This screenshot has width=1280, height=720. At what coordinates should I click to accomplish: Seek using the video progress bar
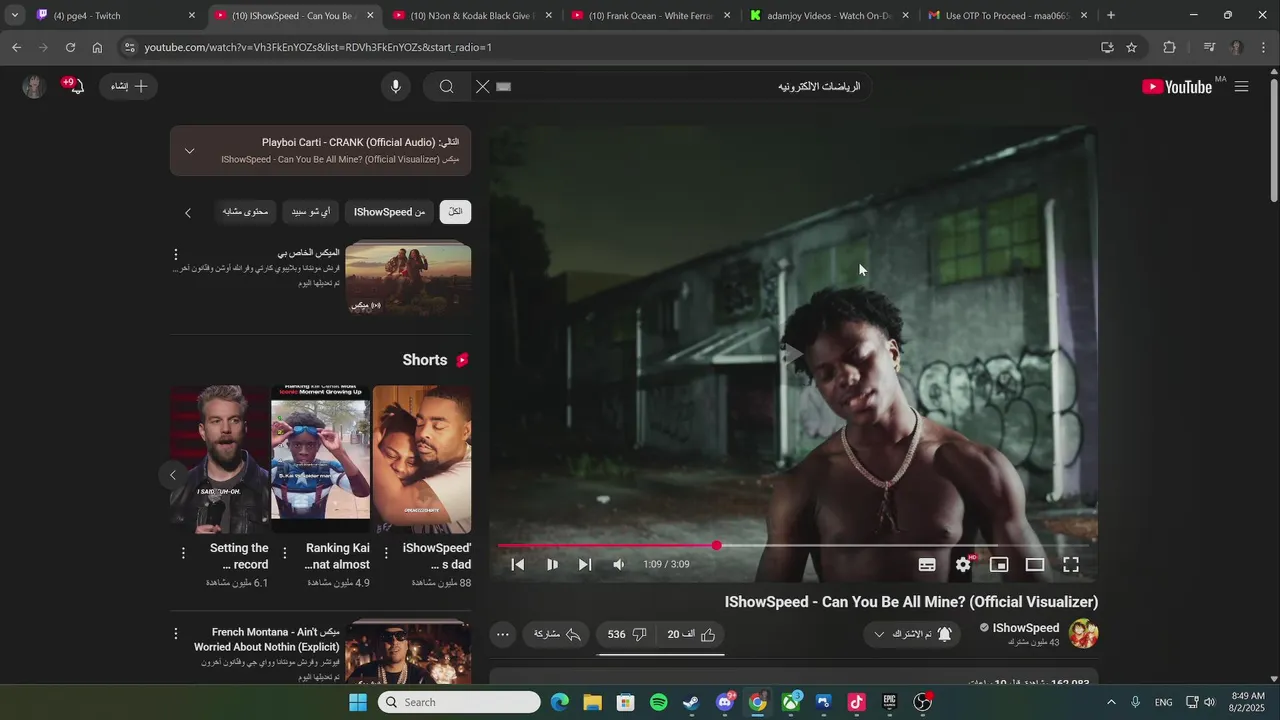point(793,545)
